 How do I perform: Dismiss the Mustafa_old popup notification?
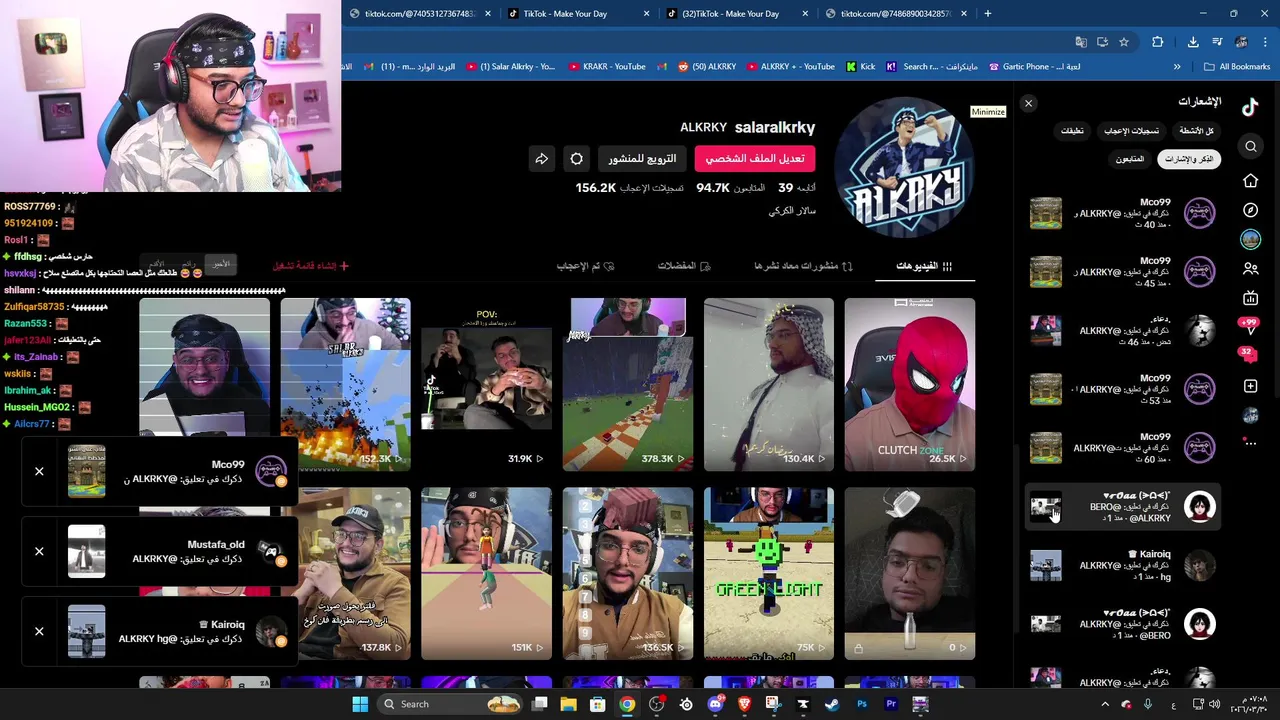[39, 551]
